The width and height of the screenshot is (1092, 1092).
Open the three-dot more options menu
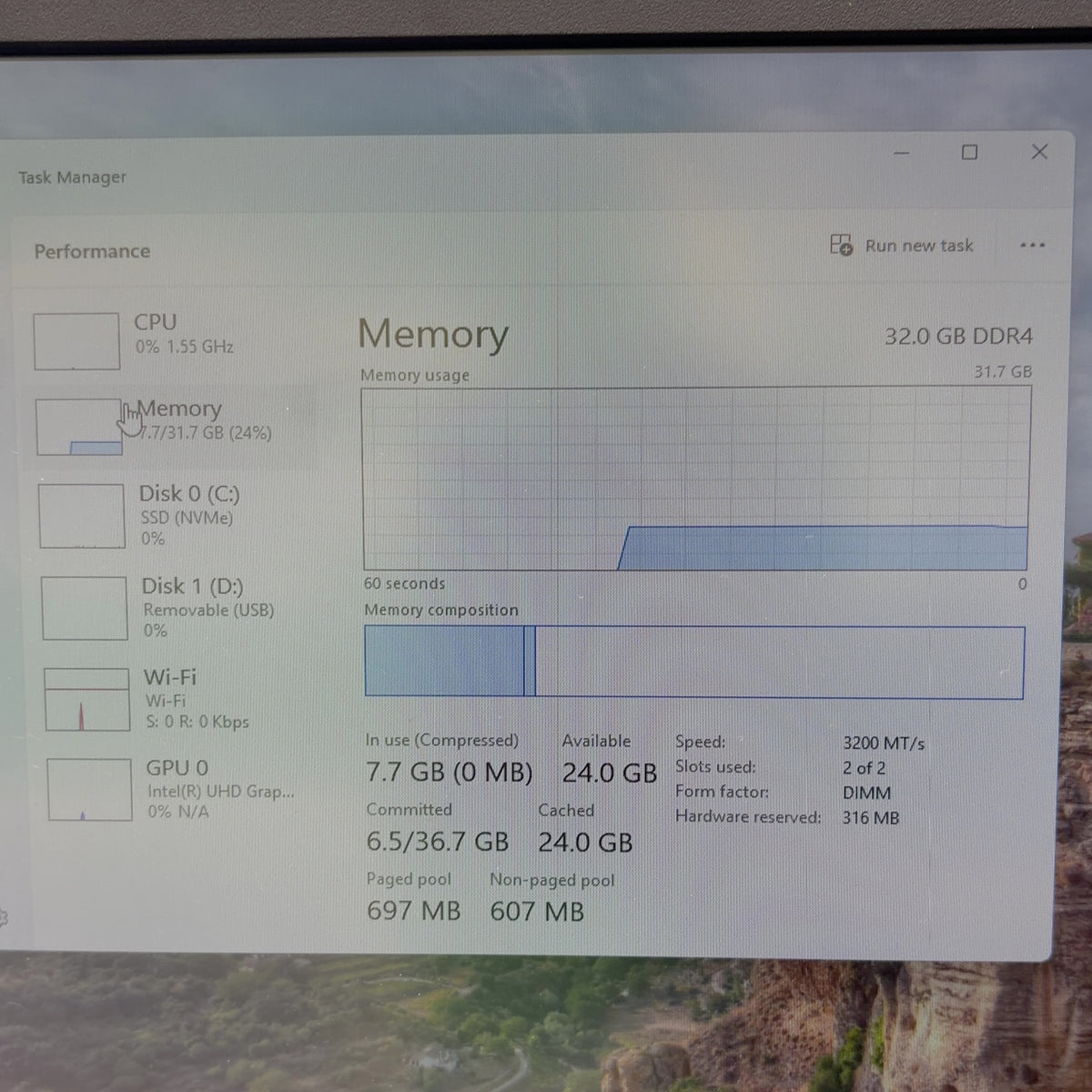click(x=1032, y=246)
